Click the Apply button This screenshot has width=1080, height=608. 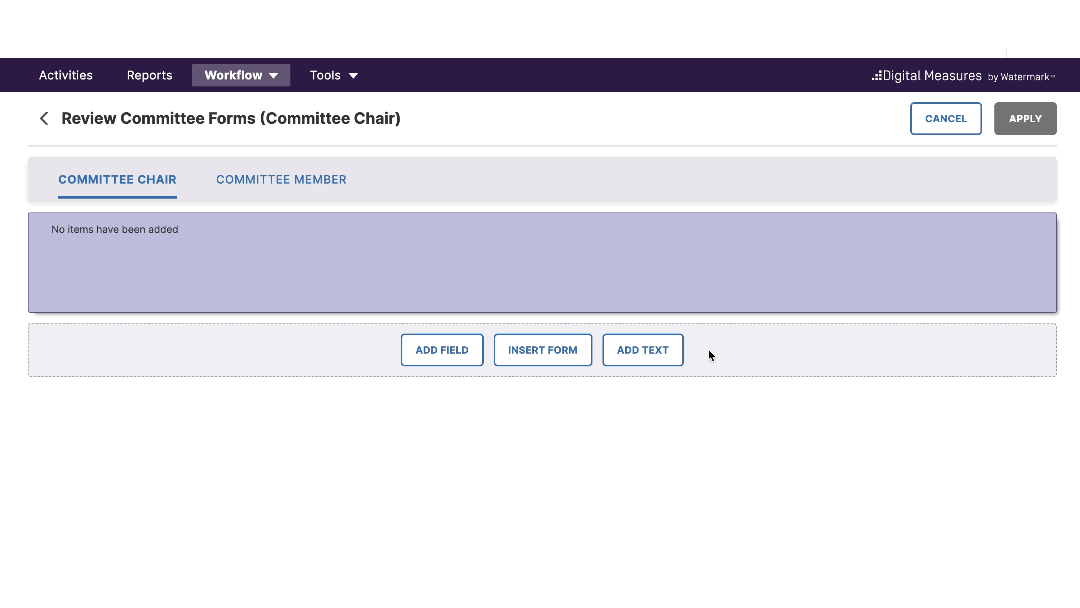(x=1025, y=118)
